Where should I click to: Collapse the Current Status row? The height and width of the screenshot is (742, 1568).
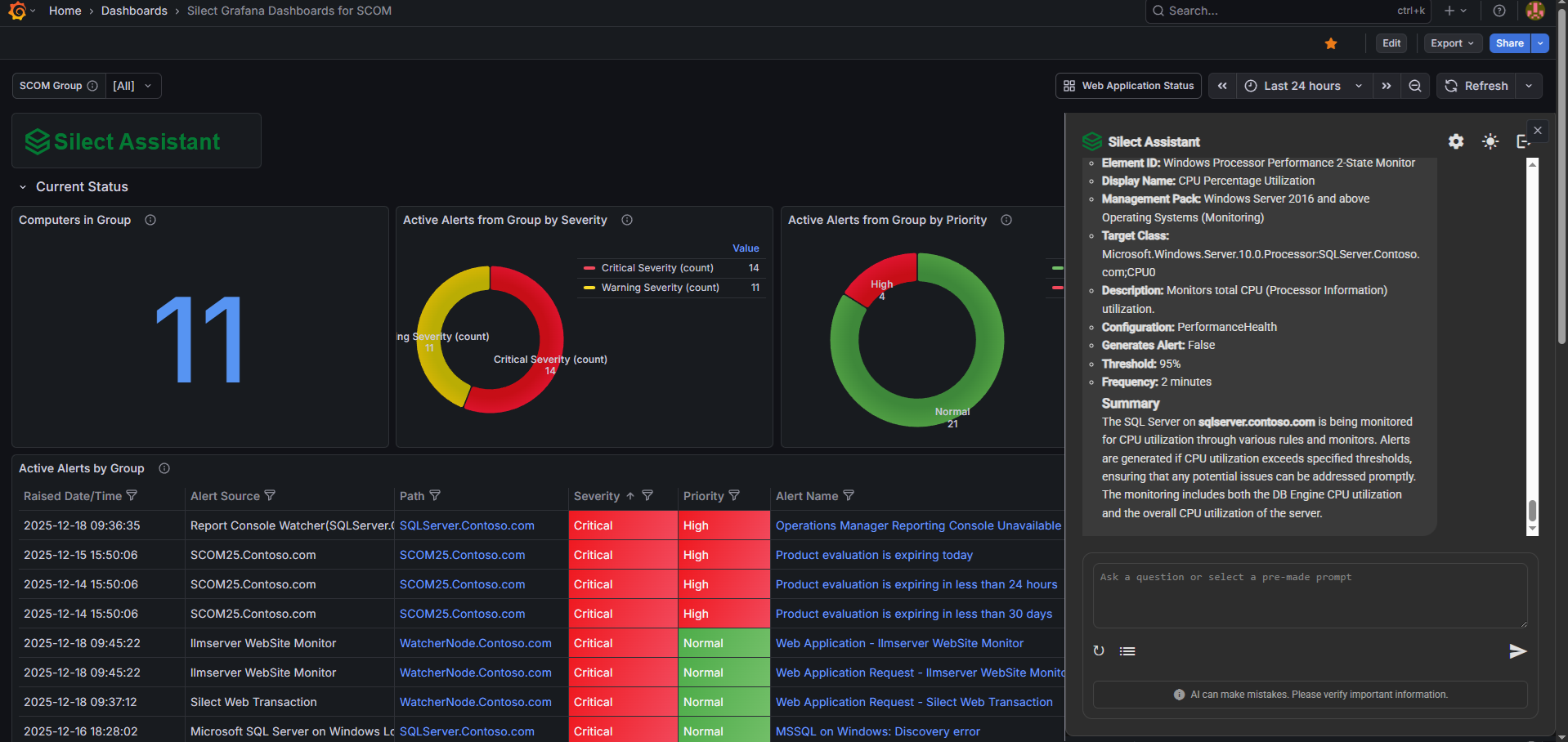23,187
